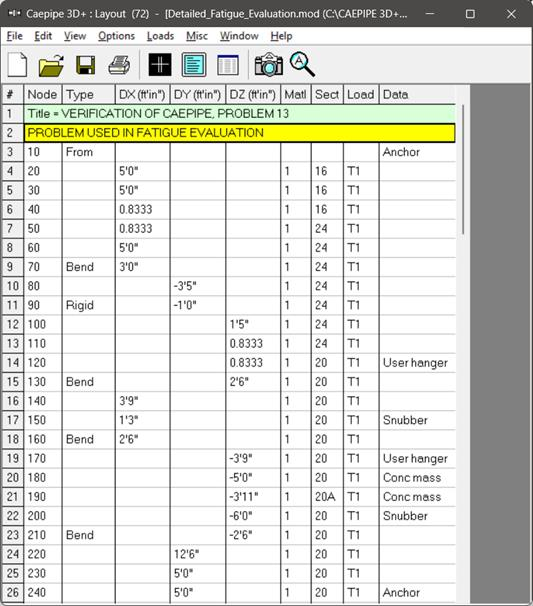Open the Options menu
Image resolution: width=533 pixels, height=606 pixels.
coord(116,36)
